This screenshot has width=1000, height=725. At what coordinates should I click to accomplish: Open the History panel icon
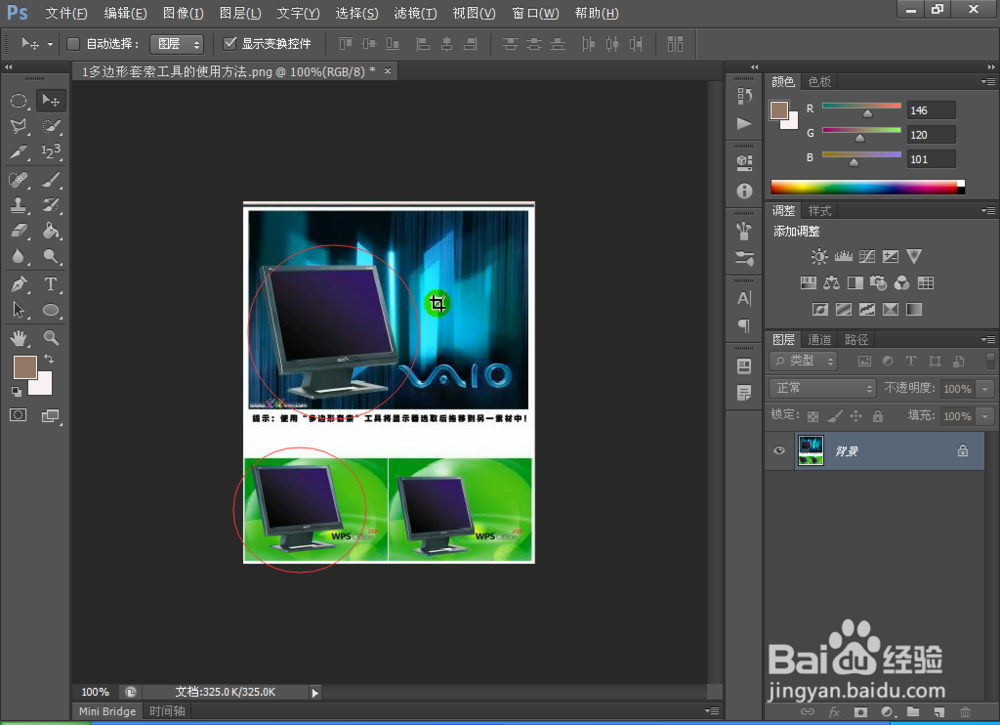tap(744, 96)
